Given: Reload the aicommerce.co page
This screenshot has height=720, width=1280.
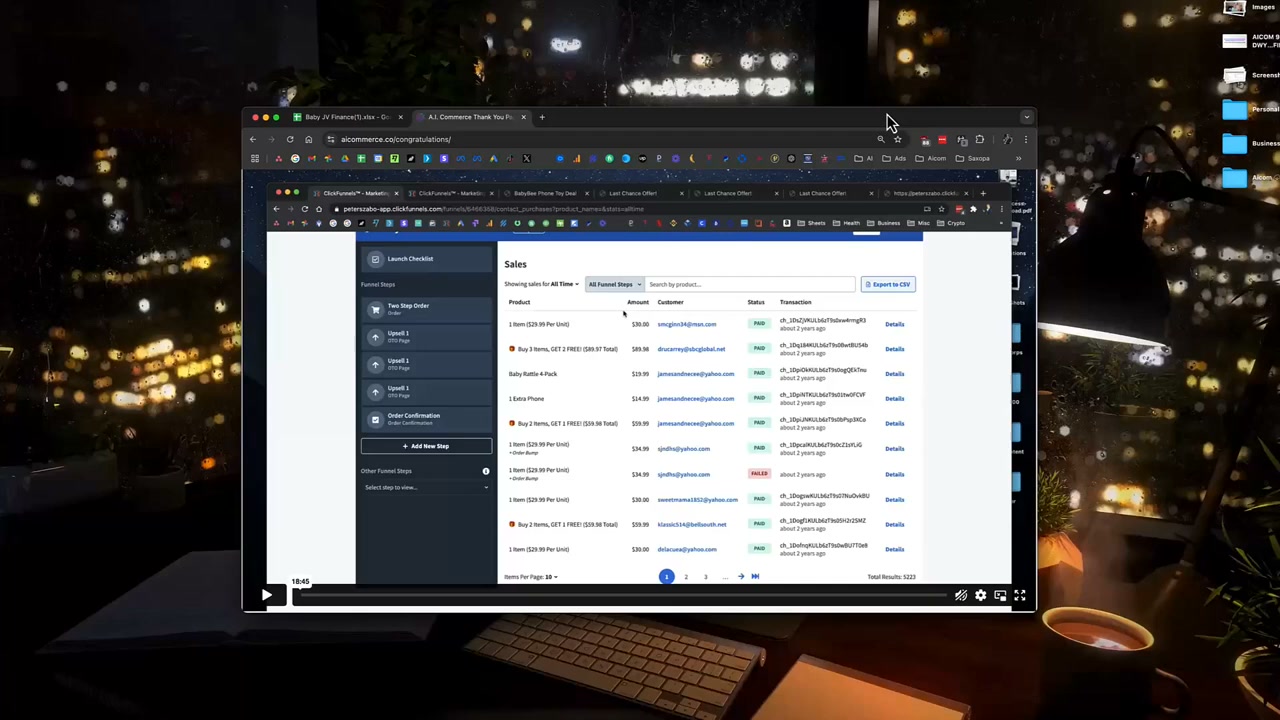Looking at the screenshot, I should click(290, 139).
